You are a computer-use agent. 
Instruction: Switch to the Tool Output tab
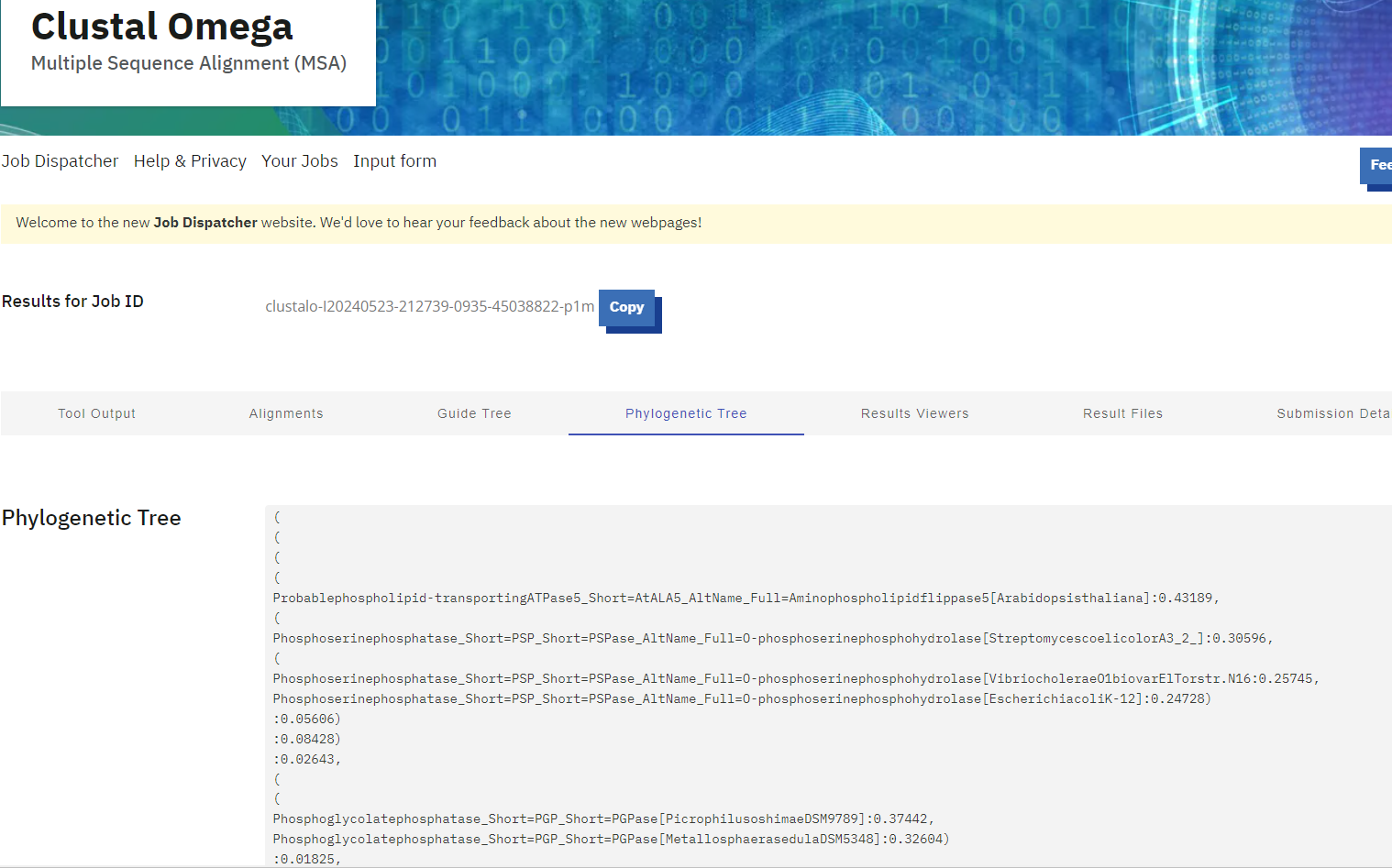coord(97,413)
